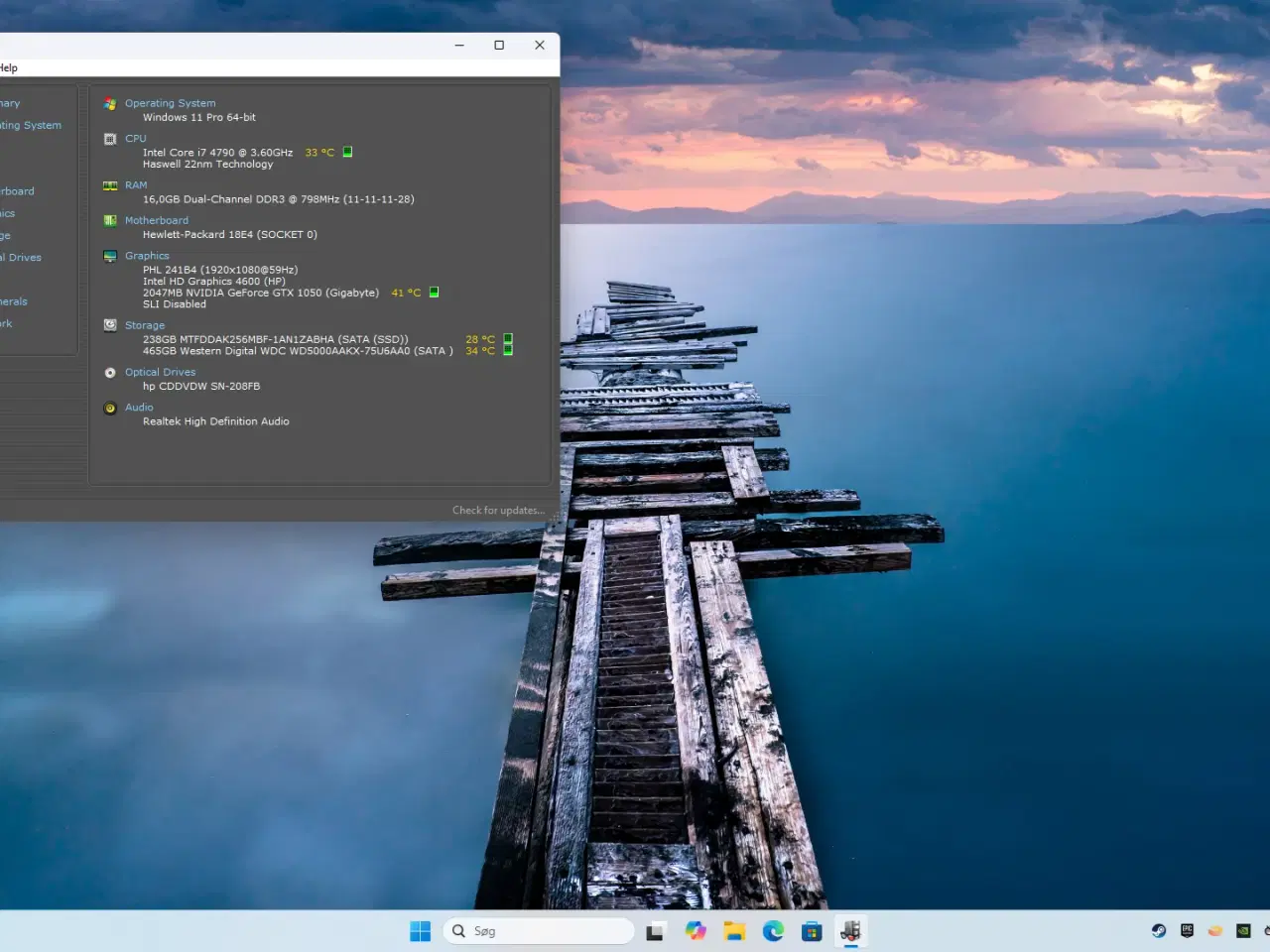Click the Audio speaker icon
The height and width of the screenshot is (952, 1270).
(x=110, y=408)
